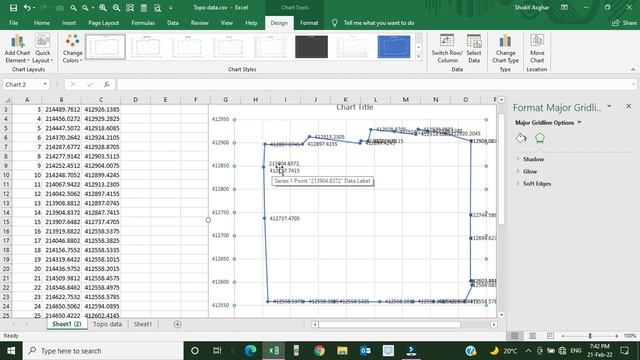Select the blue chart style thumbnail

[393, 47]
